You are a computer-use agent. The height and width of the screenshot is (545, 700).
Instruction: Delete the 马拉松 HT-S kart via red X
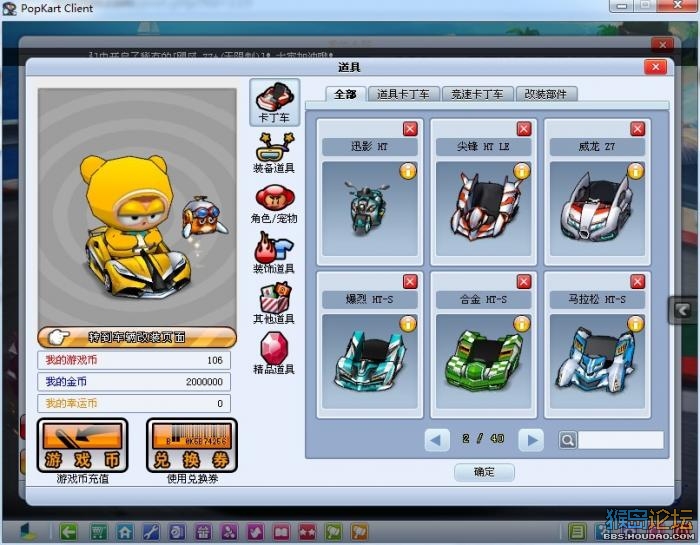coord(638,282)
